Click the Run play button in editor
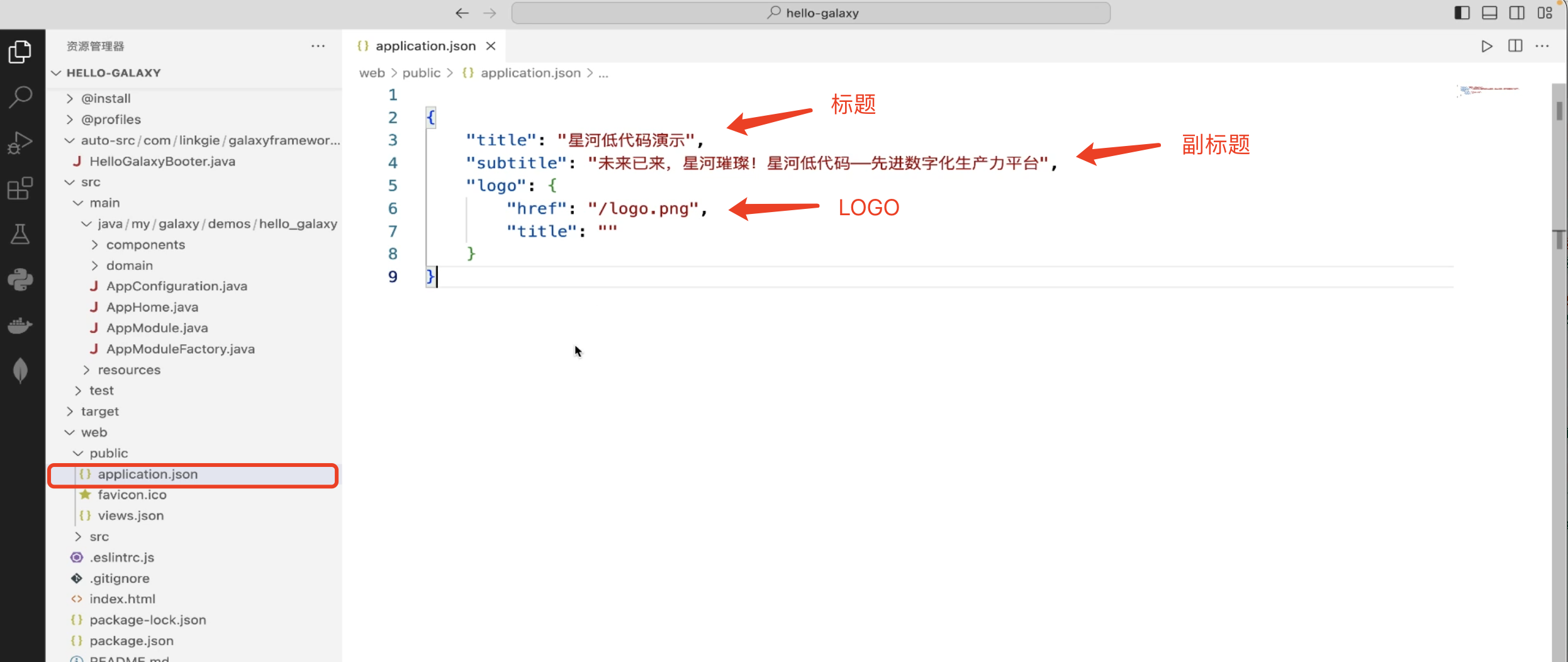This screenshot has height=662, width=1568. tap(1487, 46)
